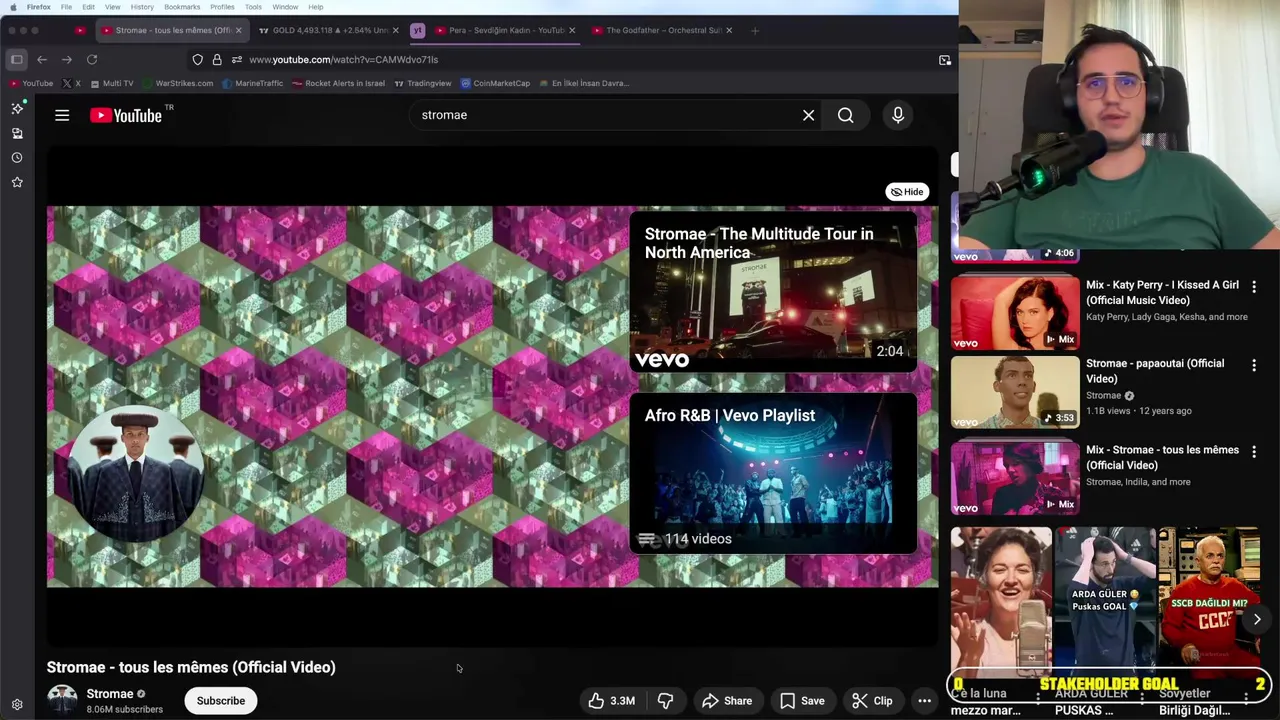Clear the stromae search text
Image resolution: width=1280 pixels, height=720 pixels.
[808, 115]
